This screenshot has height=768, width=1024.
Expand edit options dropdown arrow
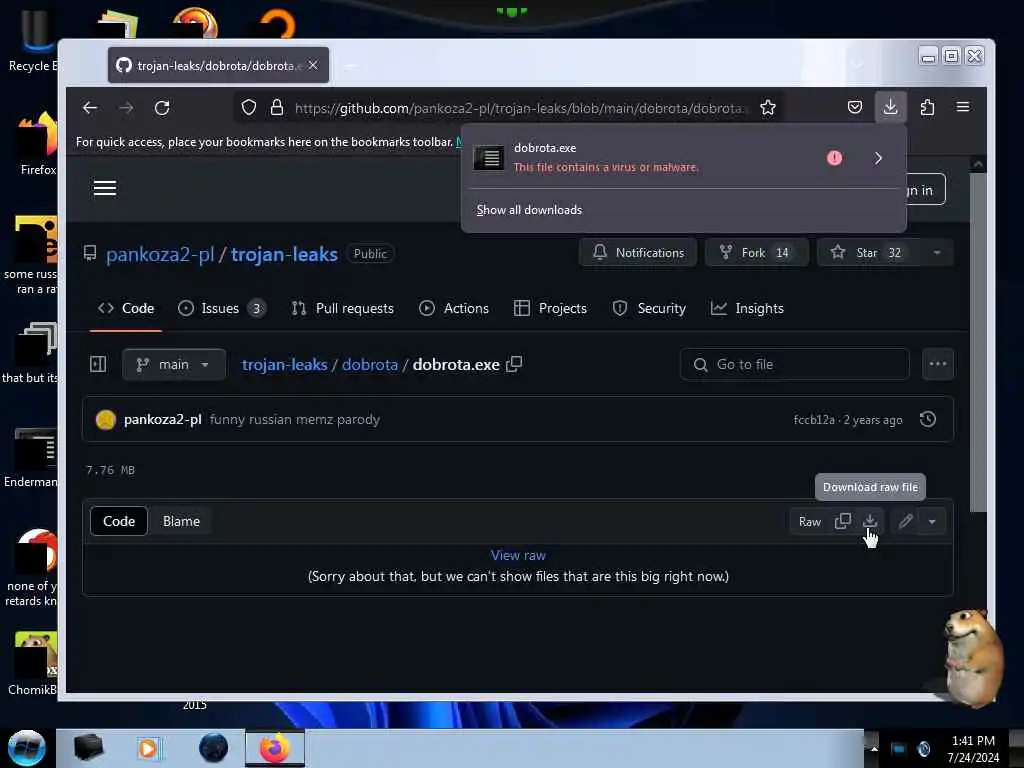point(932,521)
